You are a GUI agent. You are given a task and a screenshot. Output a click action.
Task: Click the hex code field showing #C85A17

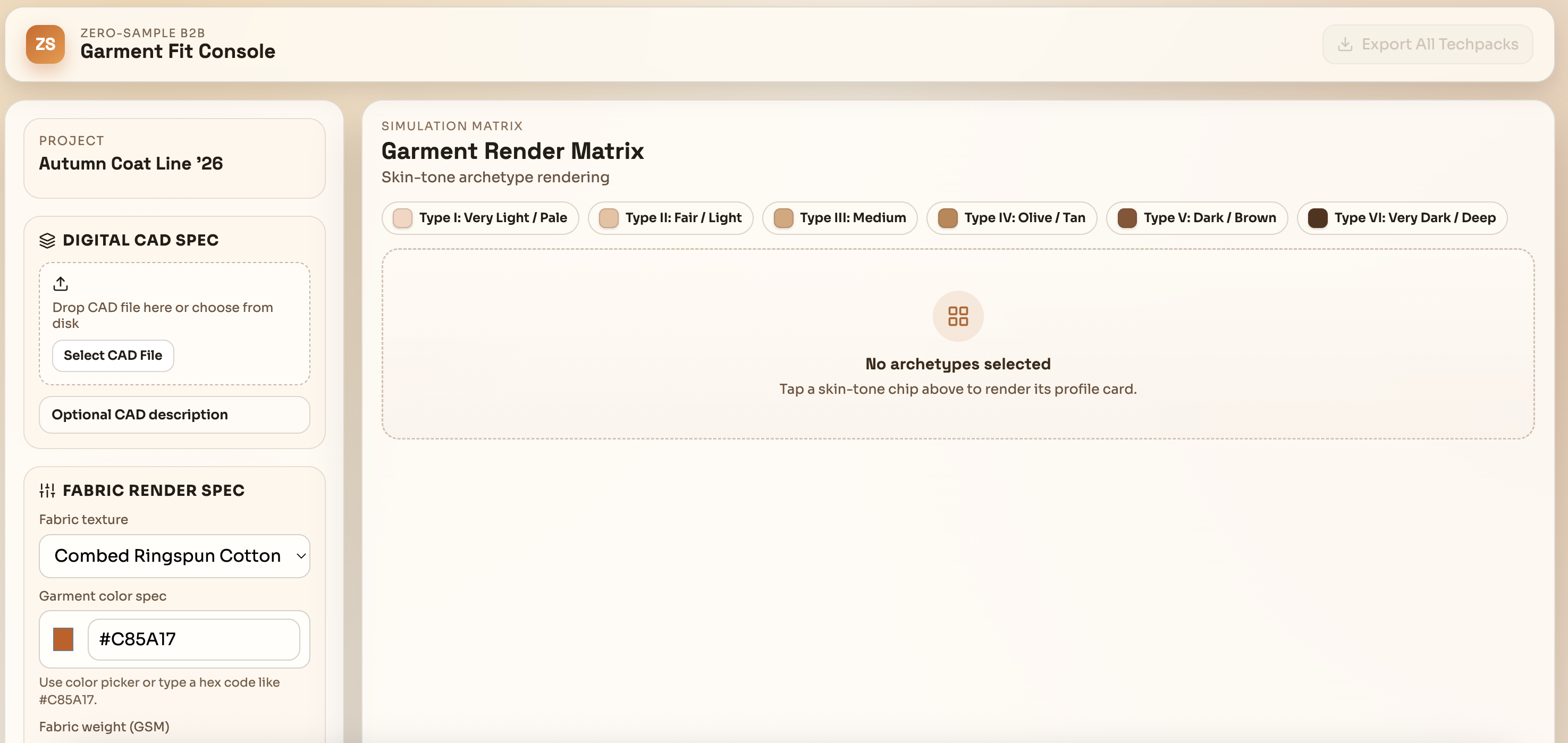(x=193, y=639)
